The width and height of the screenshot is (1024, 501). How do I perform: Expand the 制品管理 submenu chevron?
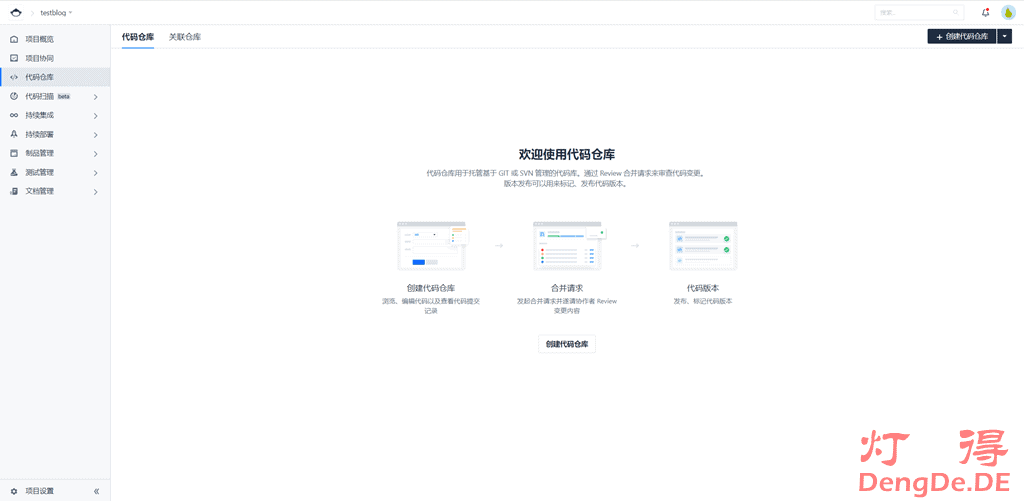pos(96,154)
